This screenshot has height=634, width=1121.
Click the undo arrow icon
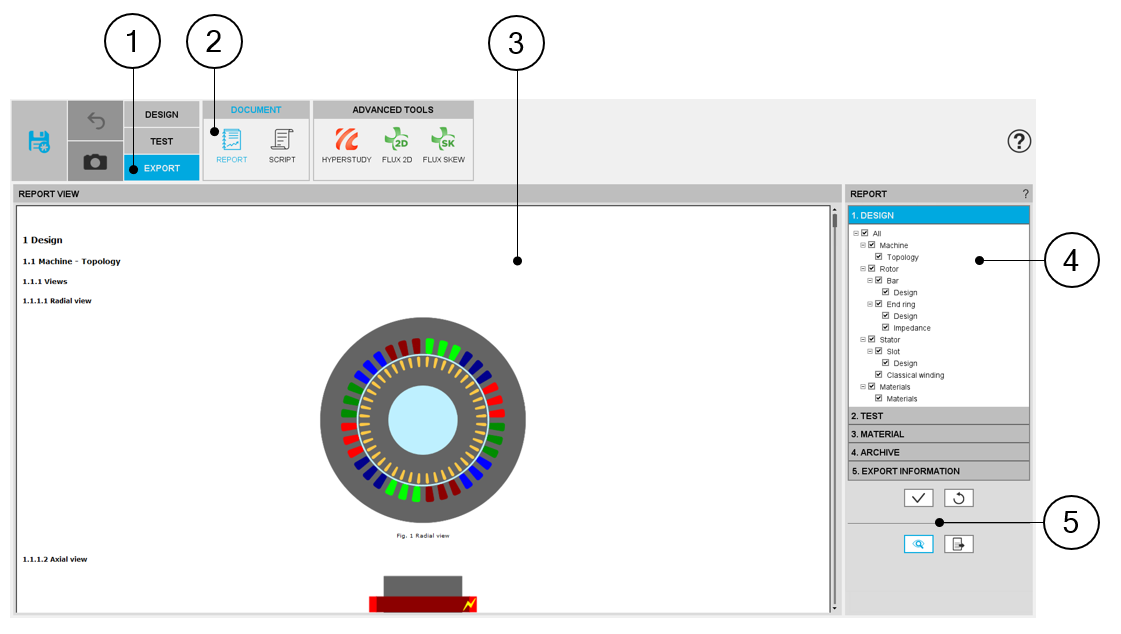96,121
